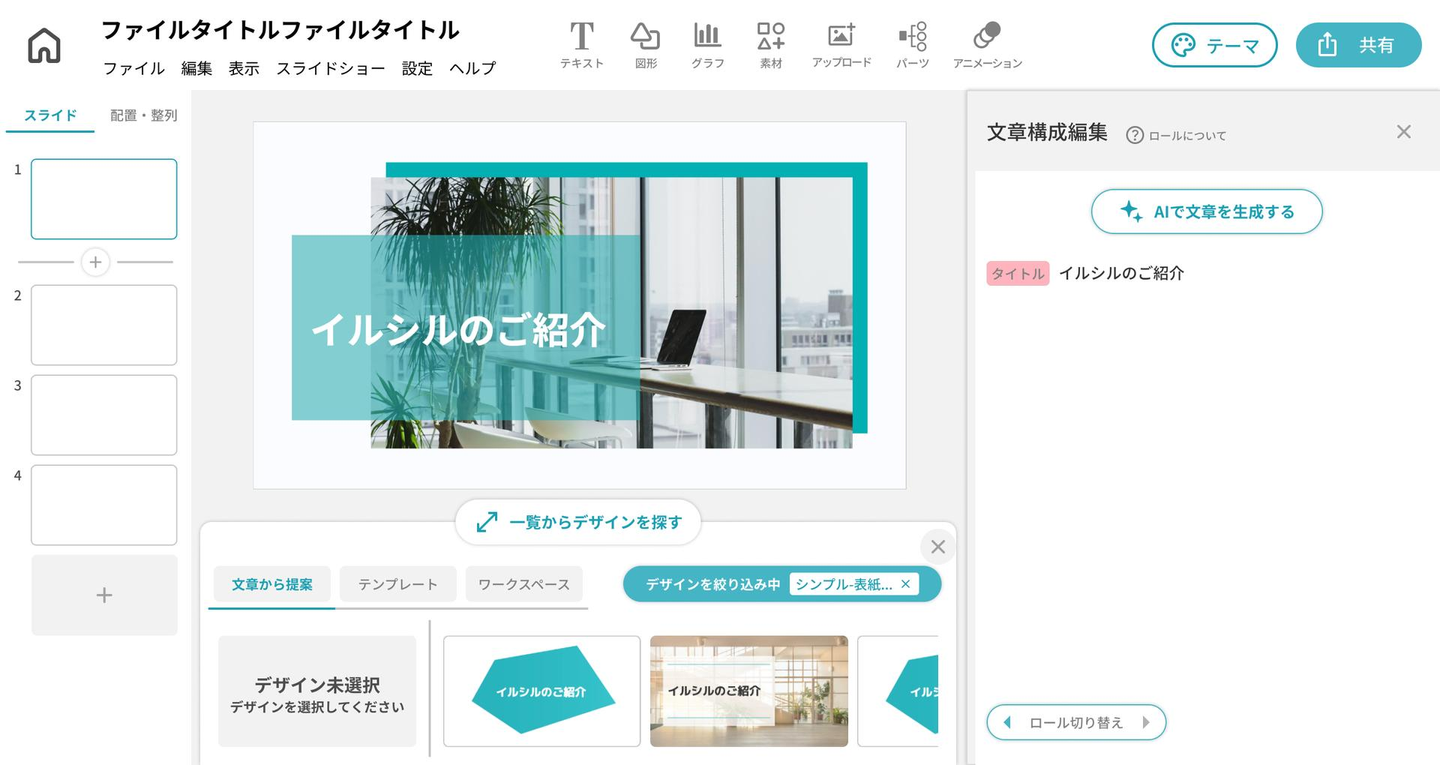Open the 図形 shapes tool
1440x765 pixels.
645,46
